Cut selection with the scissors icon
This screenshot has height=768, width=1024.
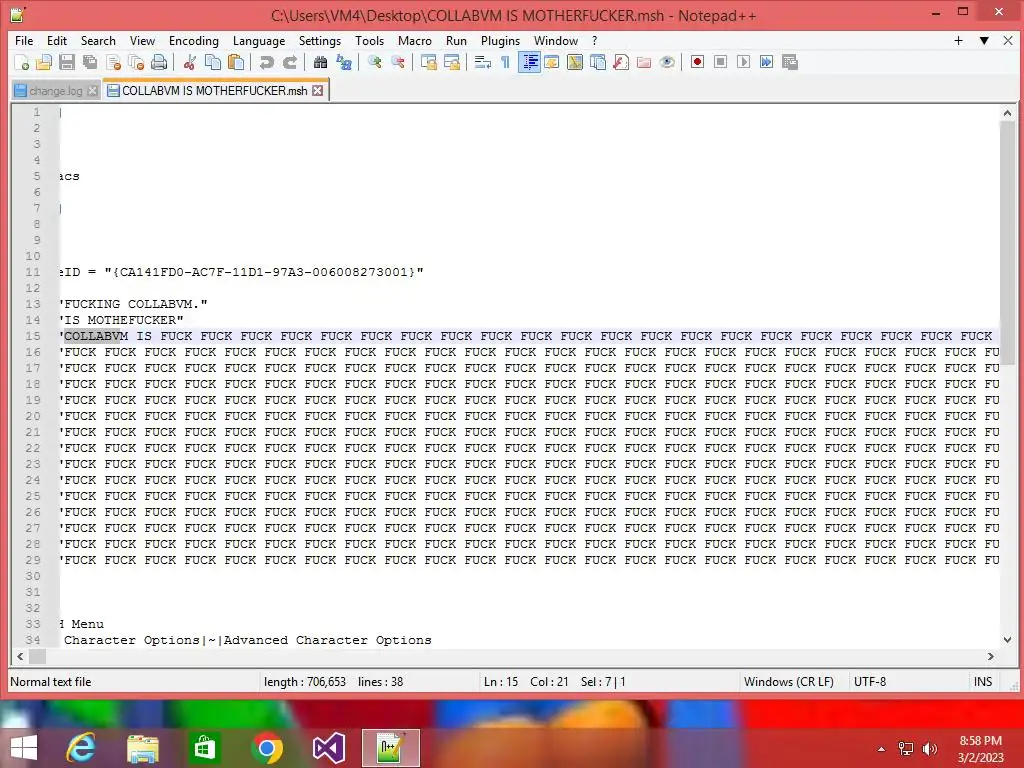point(189,62)
